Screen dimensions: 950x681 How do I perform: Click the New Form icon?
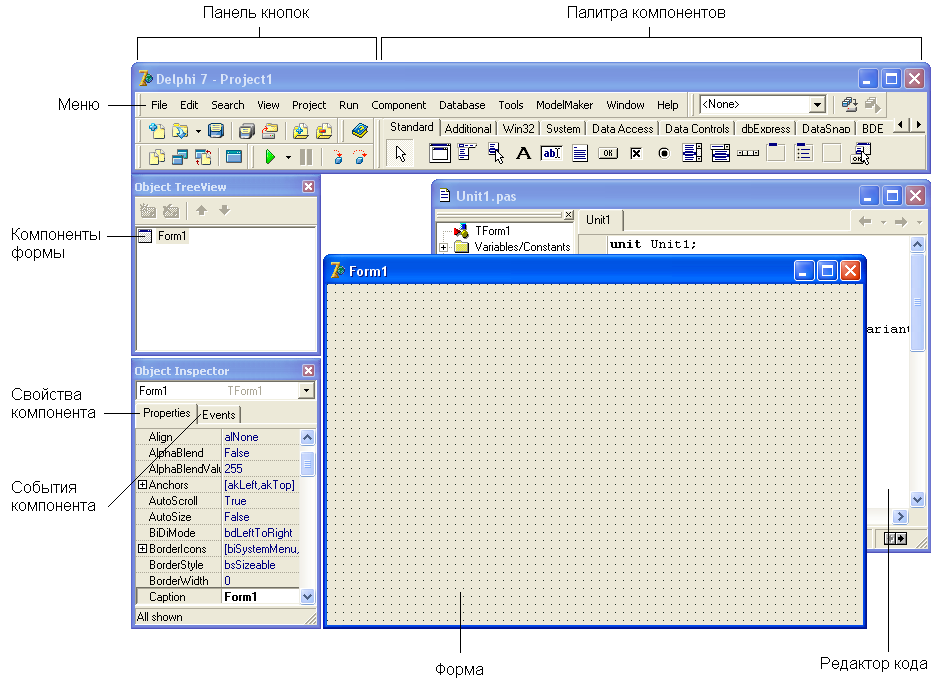(x=234, y=157)
